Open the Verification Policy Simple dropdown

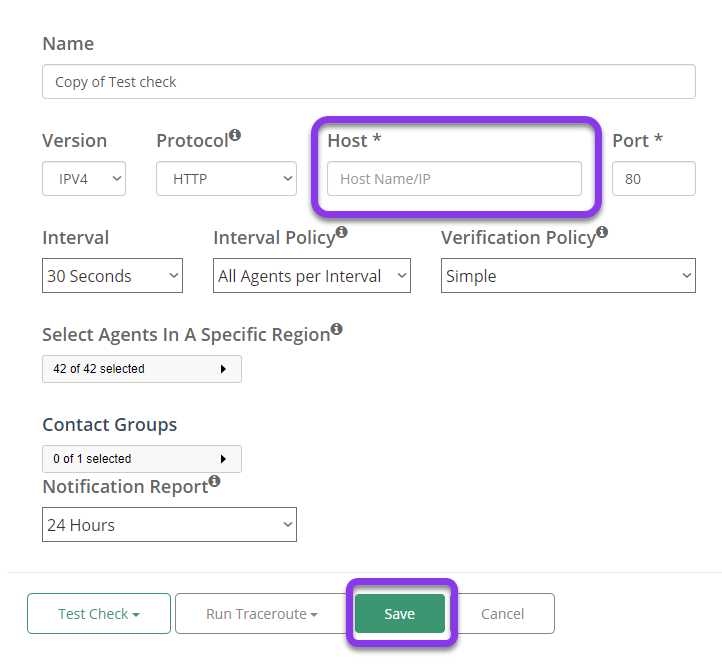(x=568, y=276)
